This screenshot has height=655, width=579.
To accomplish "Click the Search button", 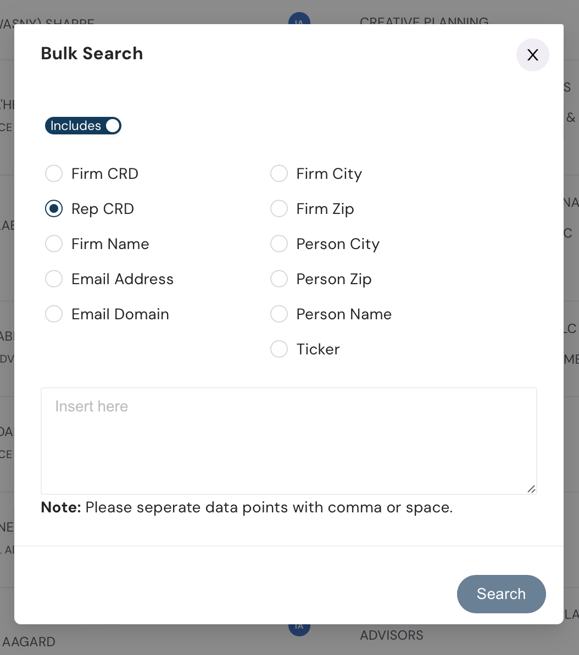I will coord(501,594).
